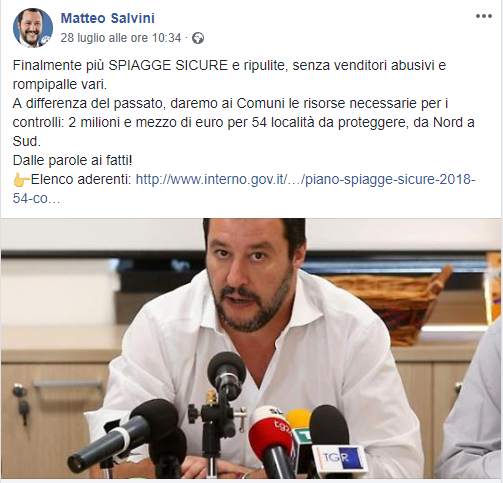Click the truncated '54-co…' link continuation
The image size is (503, 483).
pos(37,198)
